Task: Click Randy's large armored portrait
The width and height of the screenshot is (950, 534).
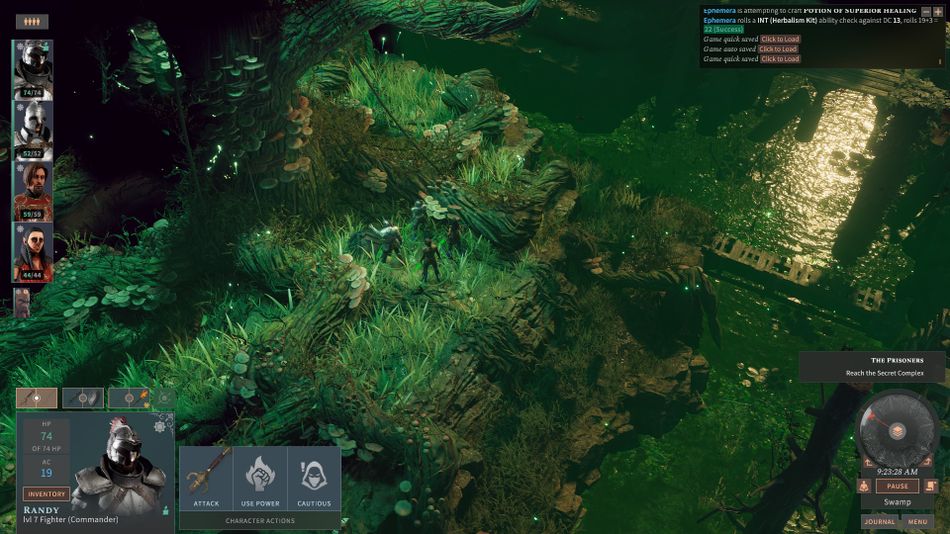Action: (x=121, y=467)
